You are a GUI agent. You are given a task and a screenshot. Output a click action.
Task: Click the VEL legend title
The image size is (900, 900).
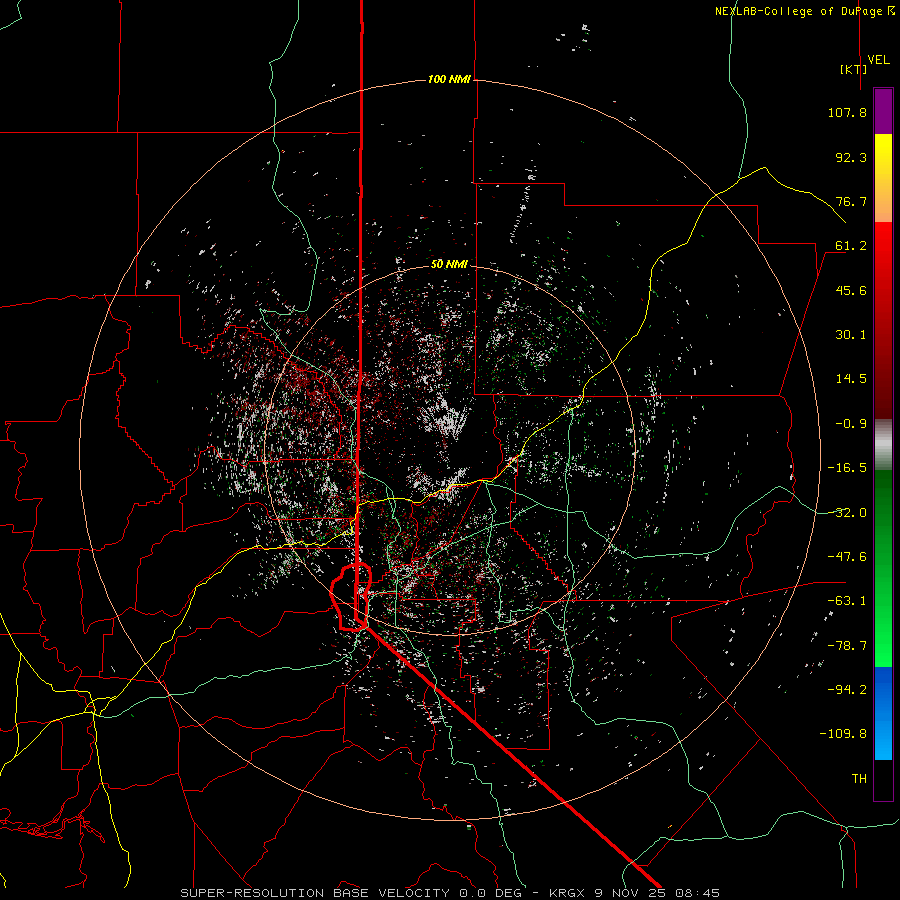[x=878, y=60]
